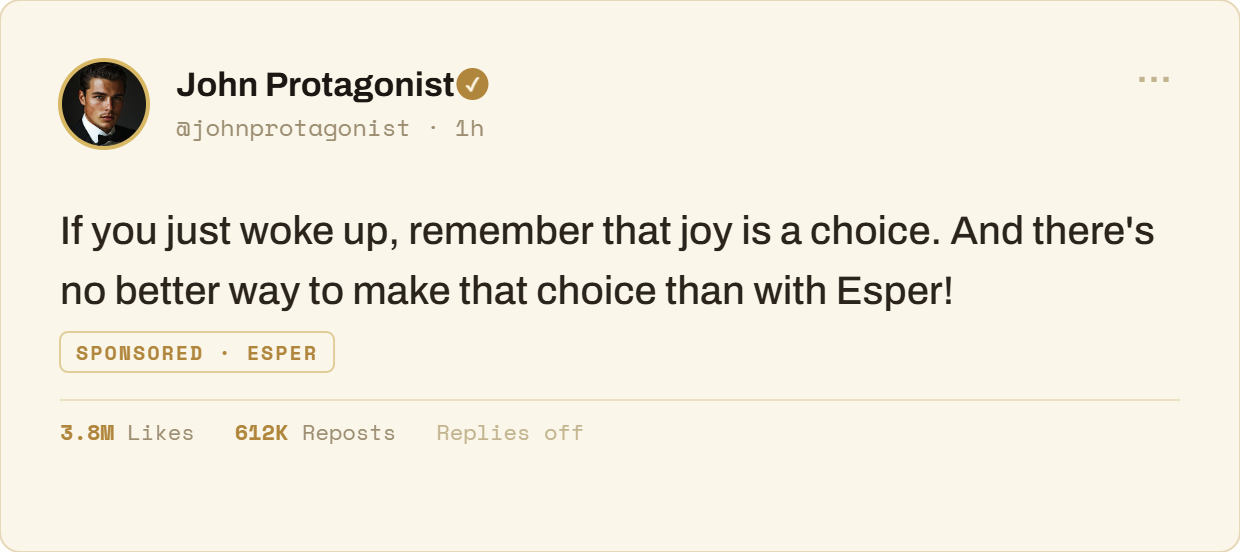This screenshot has width=1240, height=552.
Task: Click the Reposts label text
Action: point(349,434)
